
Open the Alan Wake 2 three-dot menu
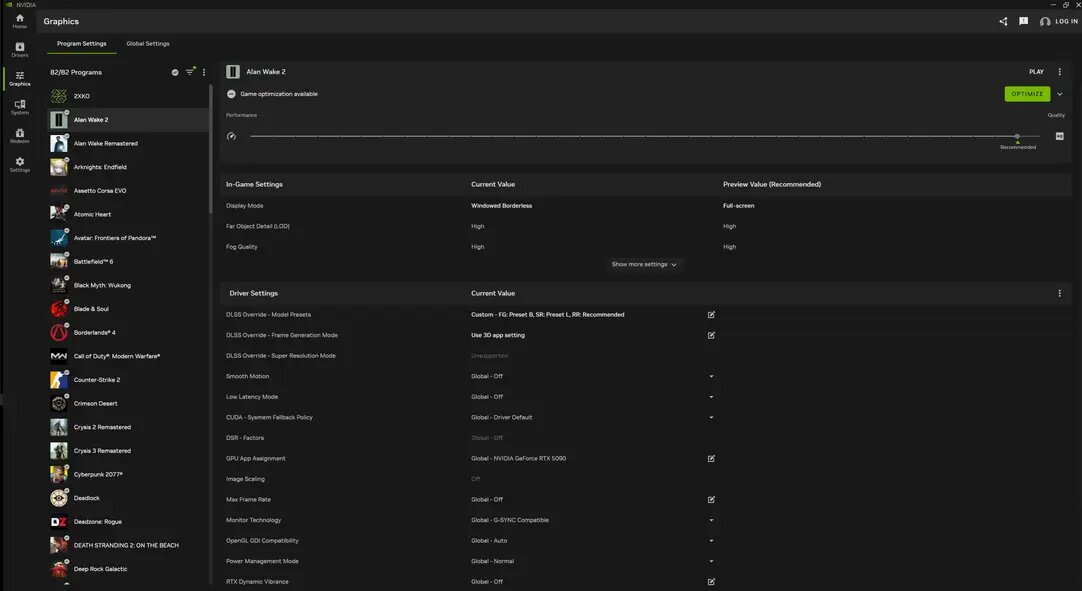pyautogui.click(x=1060, y=72)
